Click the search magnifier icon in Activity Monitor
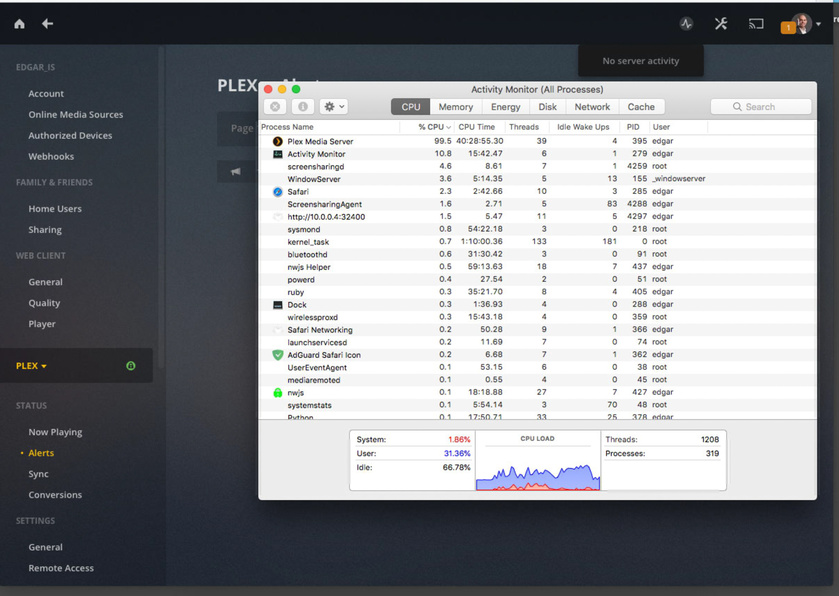The width and height of the screenshot is (839, 596). tap(737, 106)
